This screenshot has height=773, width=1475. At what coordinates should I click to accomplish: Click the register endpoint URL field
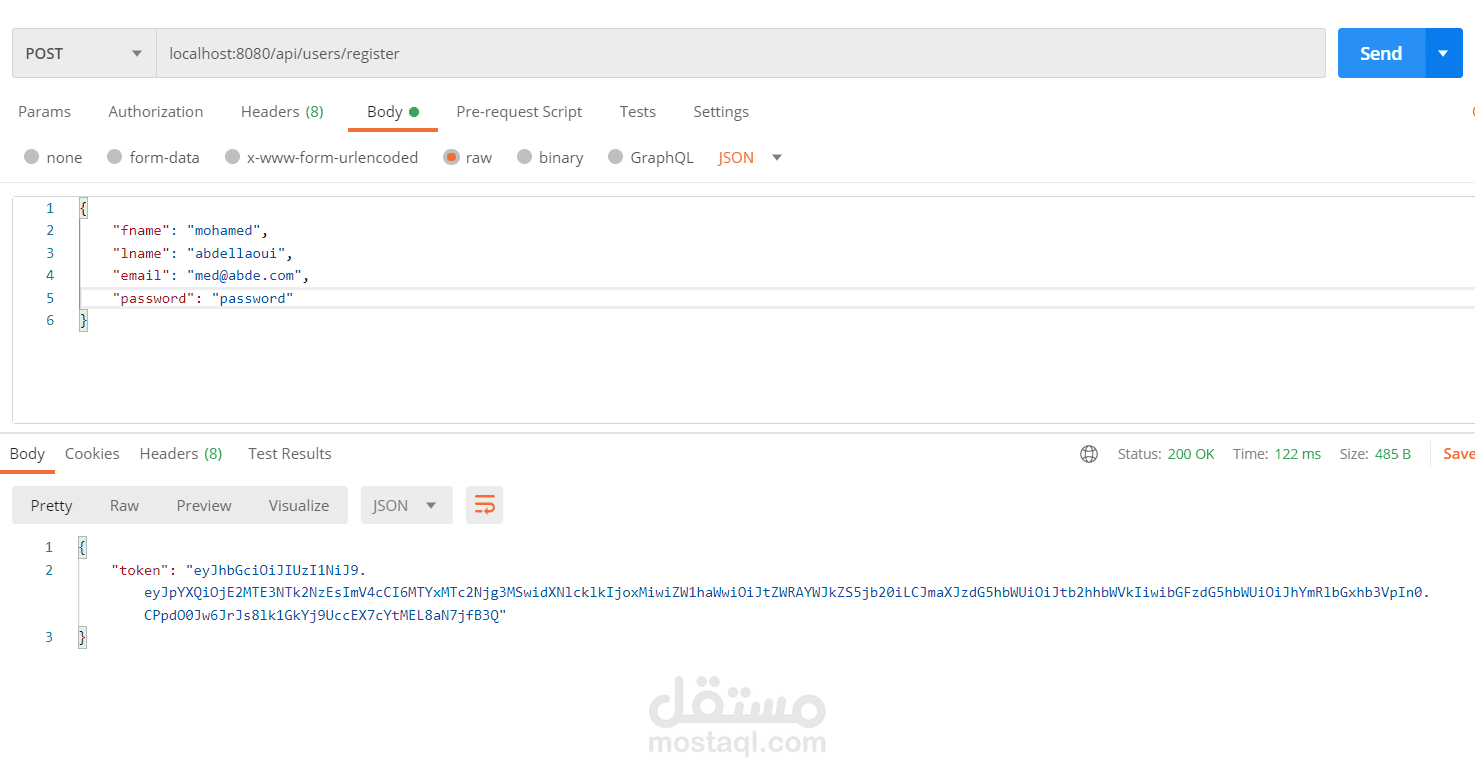(x=600, y=52)
